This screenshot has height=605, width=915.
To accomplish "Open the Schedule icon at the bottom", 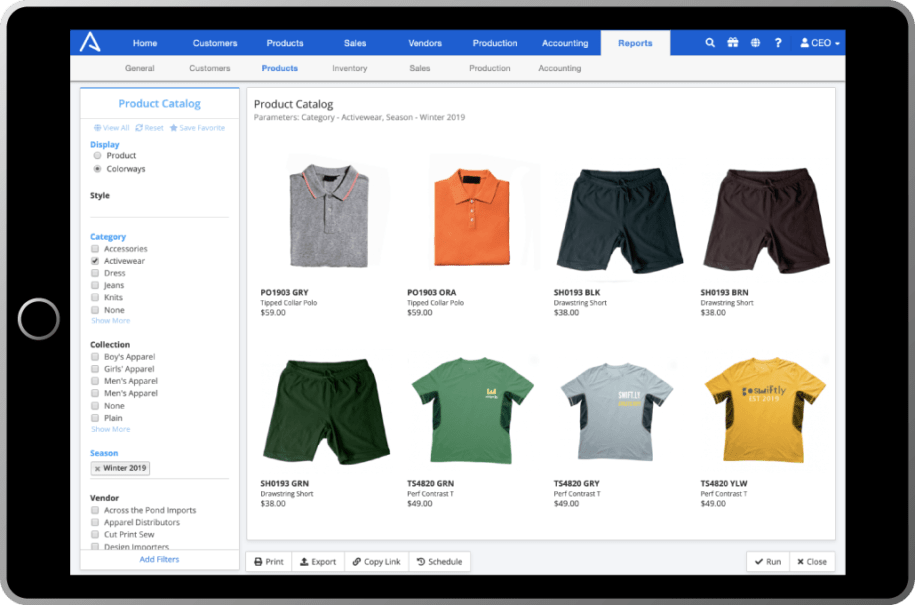I will click(x=439, y=561).
